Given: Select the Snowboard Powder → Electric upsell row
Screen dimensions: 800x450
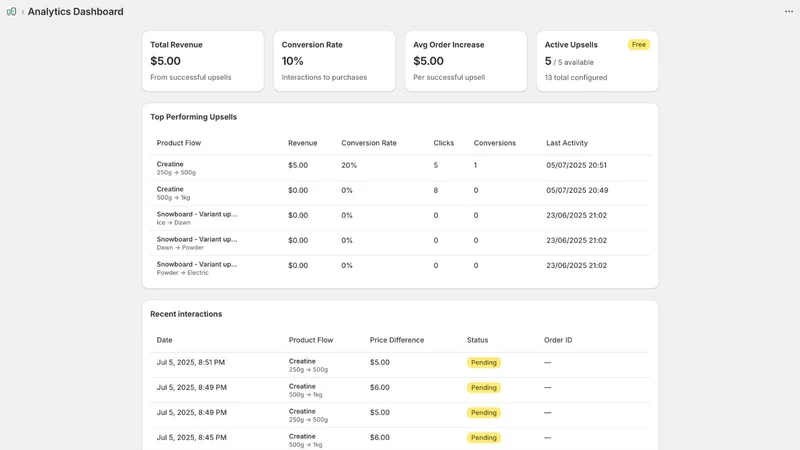Looking at the screenshot, I should (x=400, y=268).
